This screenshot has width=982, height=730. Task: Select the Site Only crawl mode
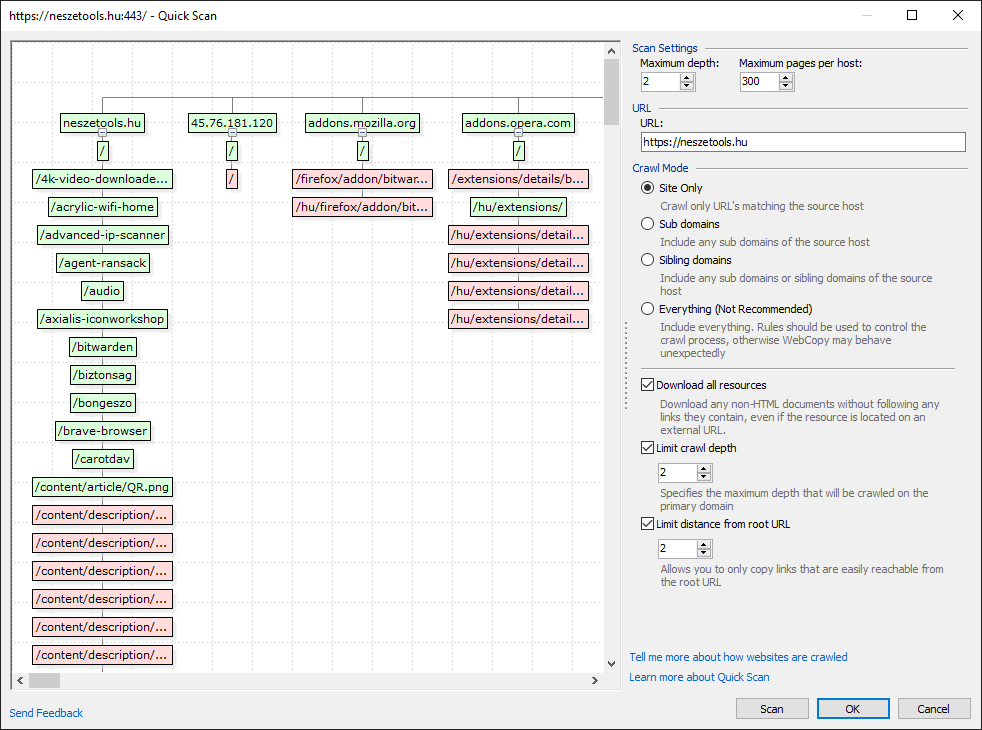click(x=648, y=188)
